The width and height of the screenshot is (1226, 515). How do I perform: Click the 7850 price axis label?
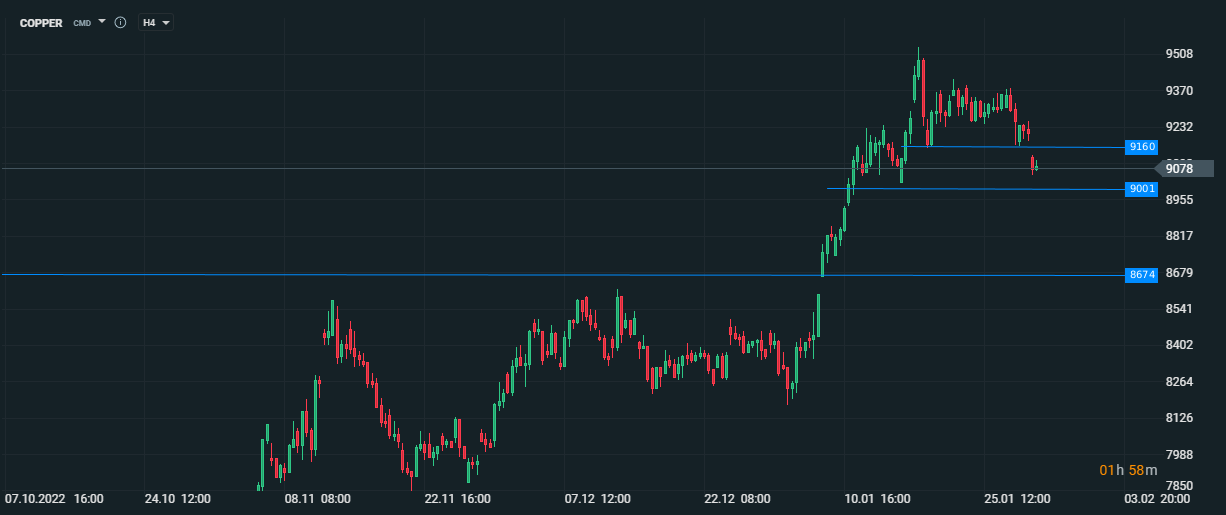(x=1180, y=485)
